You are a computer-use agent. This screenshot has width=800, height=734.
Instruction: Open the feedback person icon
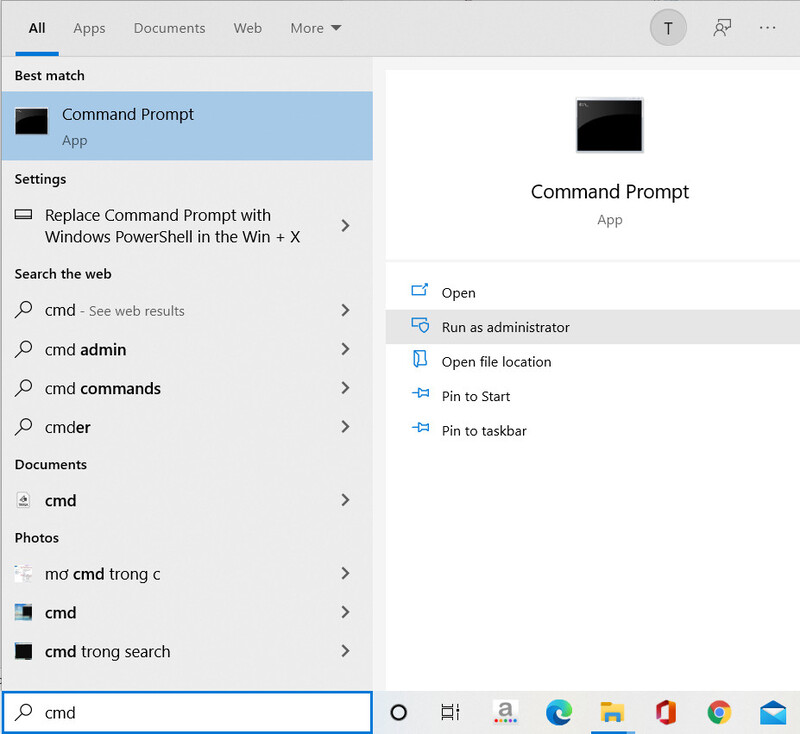(x=722, y=28)
